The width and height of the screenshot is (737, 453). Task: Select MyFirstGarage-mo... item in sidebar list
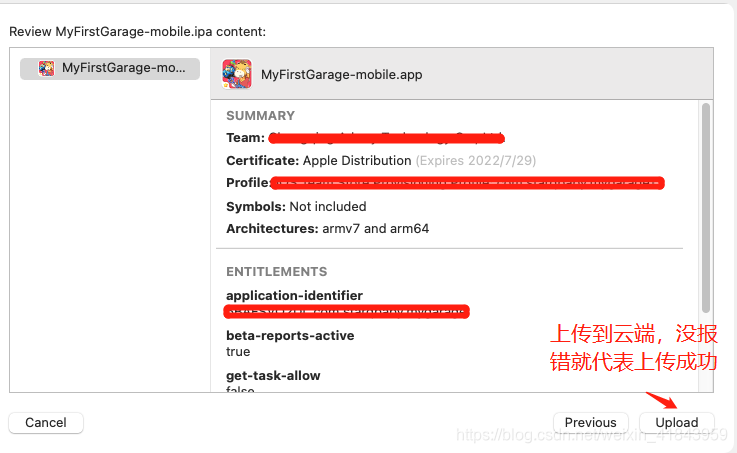pos(110,68)
